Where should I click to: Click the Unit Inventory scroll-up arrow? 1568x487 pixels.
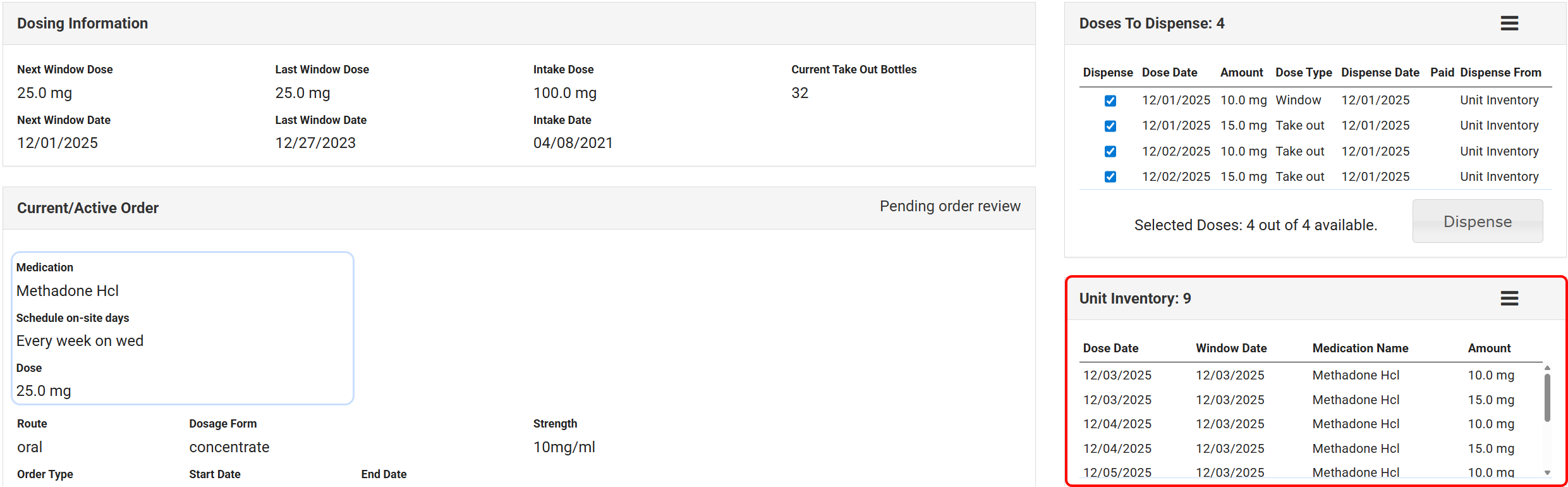(x=1547, y=368)
